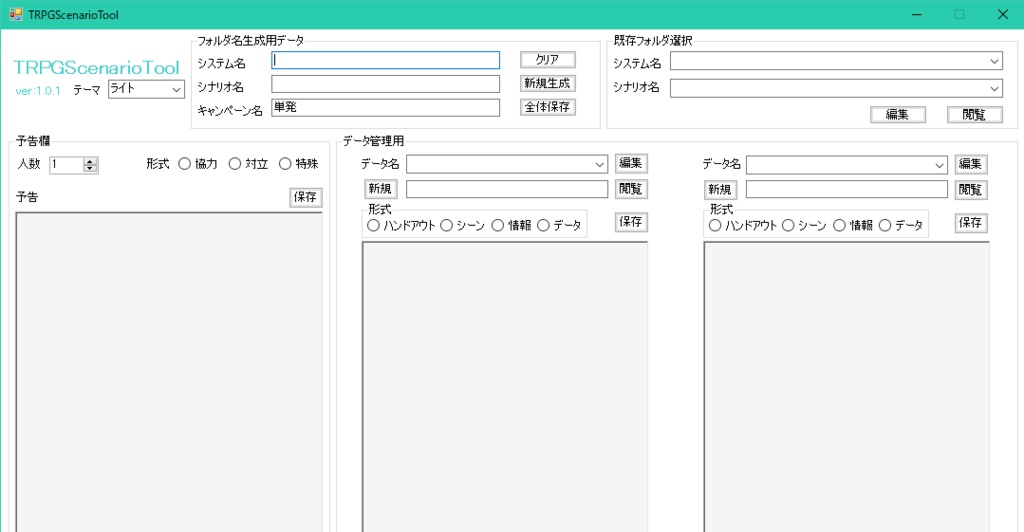This screenshot has height=532, width=1024.
Task: Click inside the left data text area
Action: click(505, 386)
